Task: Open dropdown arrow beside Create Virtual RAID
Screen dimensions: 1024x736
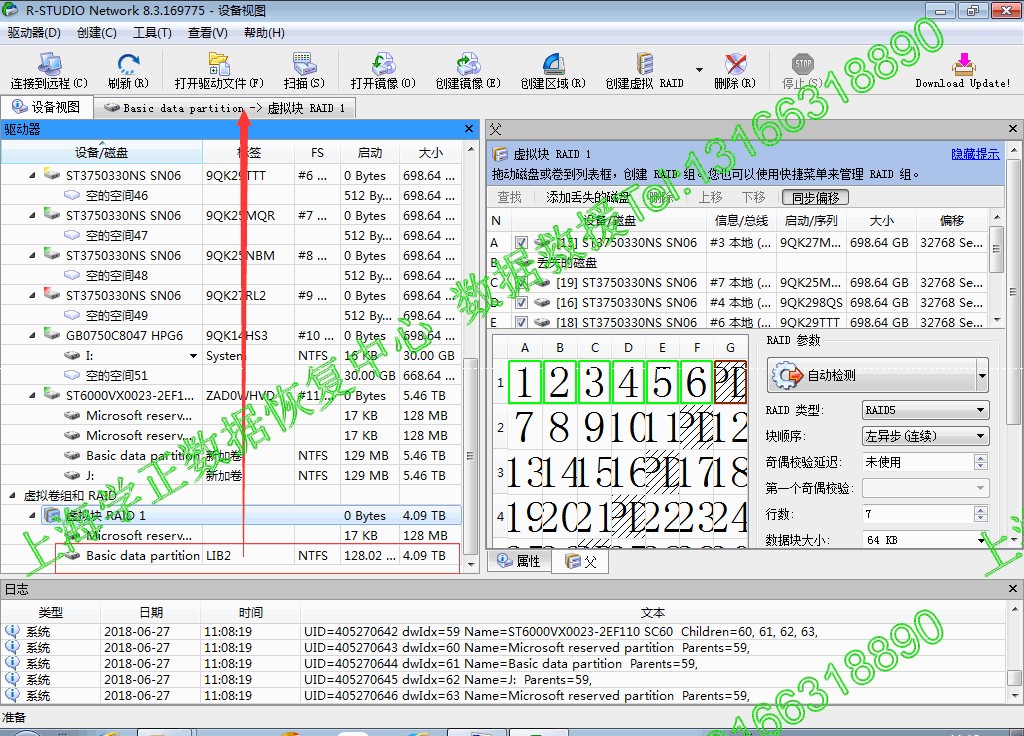Action: click(699, 69)
